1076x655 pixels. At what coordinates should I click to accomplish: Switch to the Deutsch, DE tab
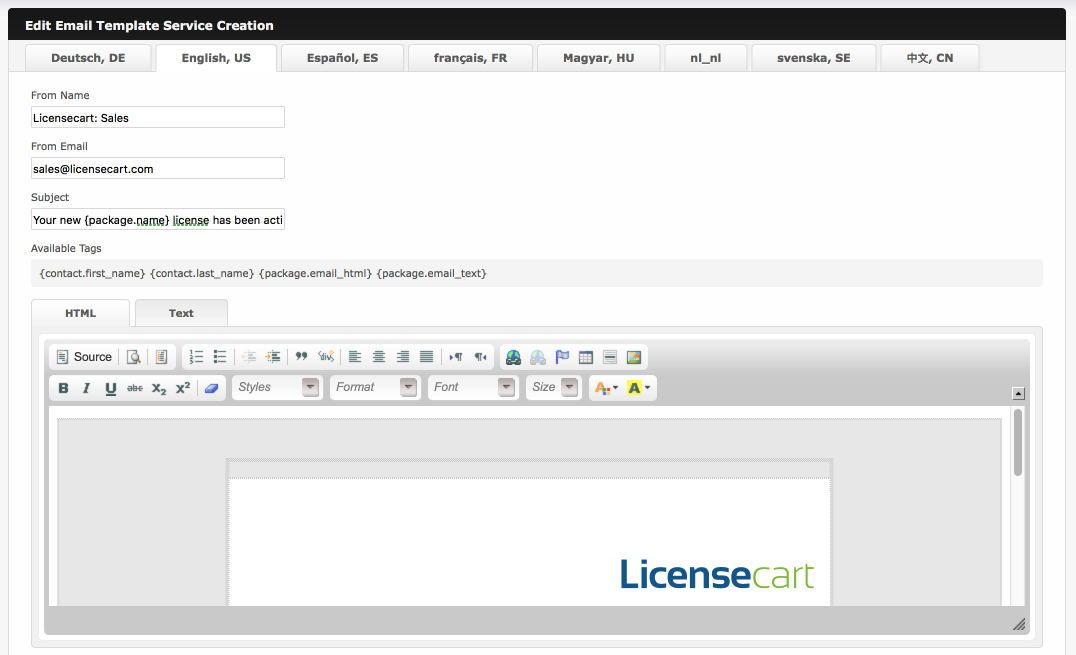pyautogui.click(x=88, y=58)
